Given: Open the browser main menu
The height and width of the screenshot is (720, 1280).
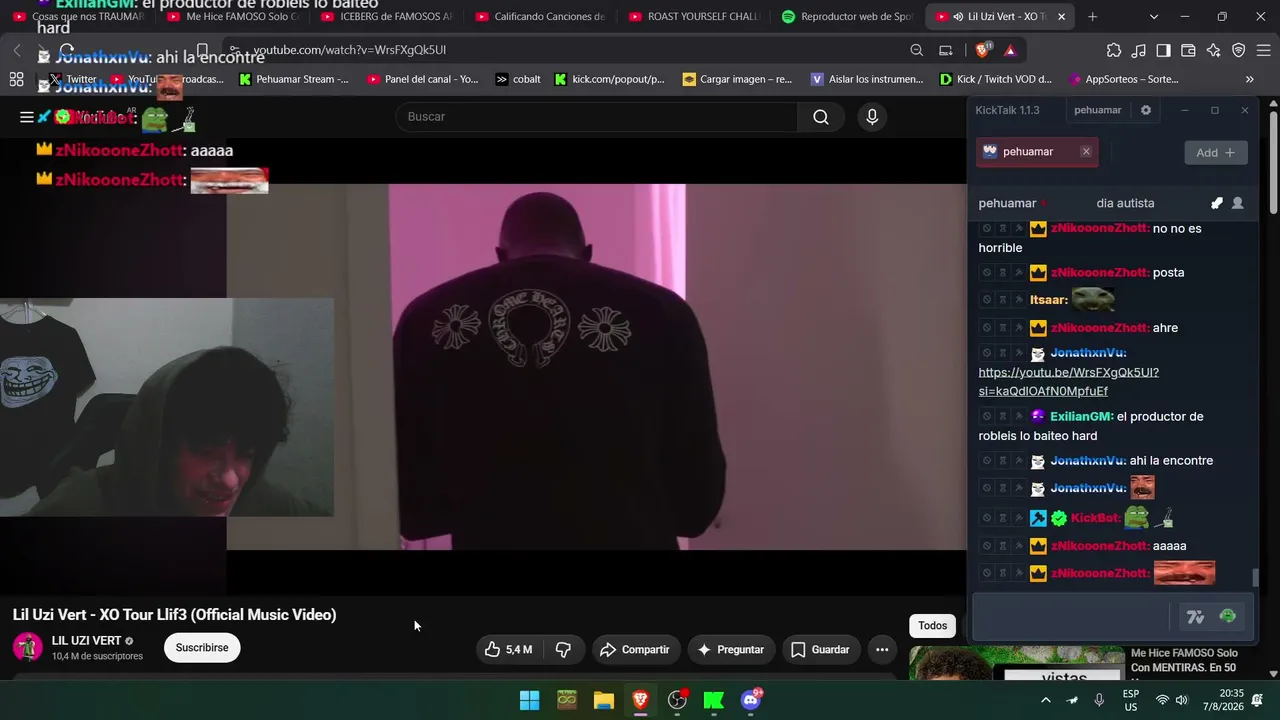Looking at the screenshot, I should (1264, 50).
